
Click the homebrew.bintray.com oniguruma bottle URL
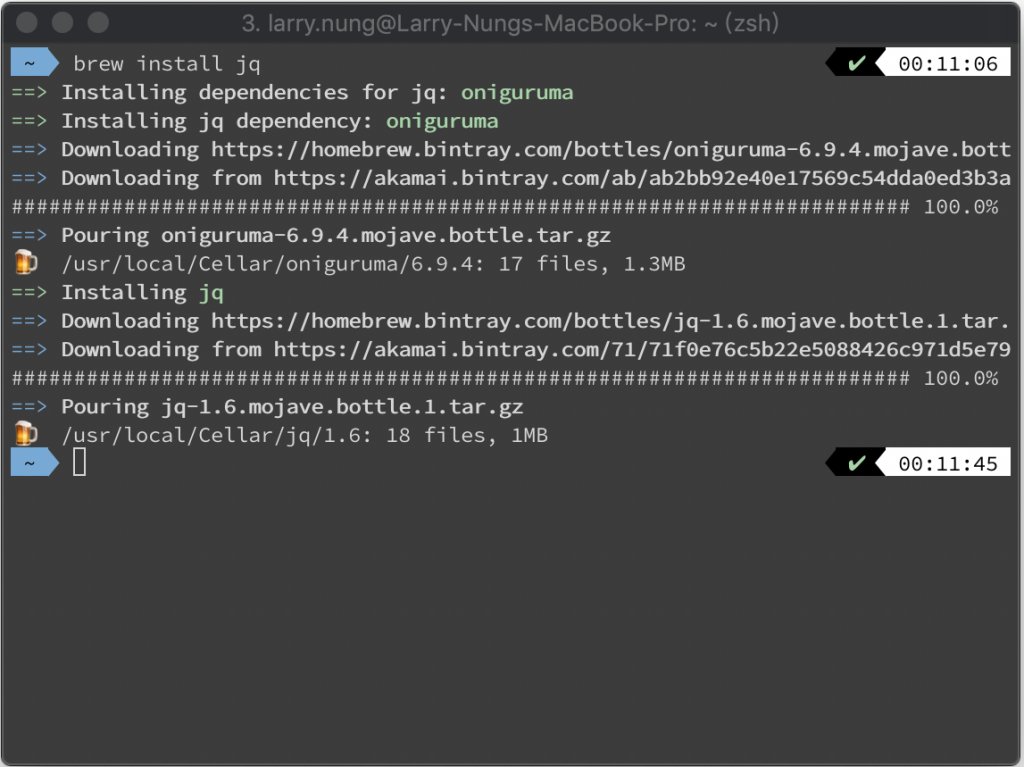611,150
